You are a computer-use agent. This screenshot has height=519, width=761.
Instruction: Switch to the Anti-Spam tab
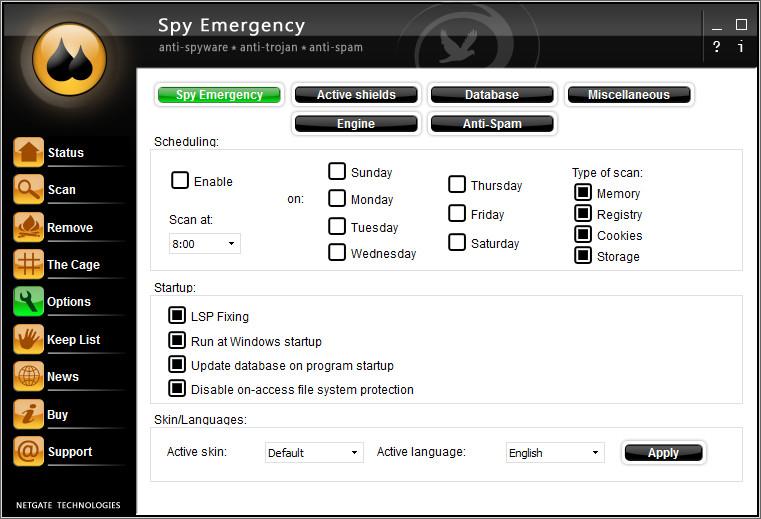coord(492,124)
